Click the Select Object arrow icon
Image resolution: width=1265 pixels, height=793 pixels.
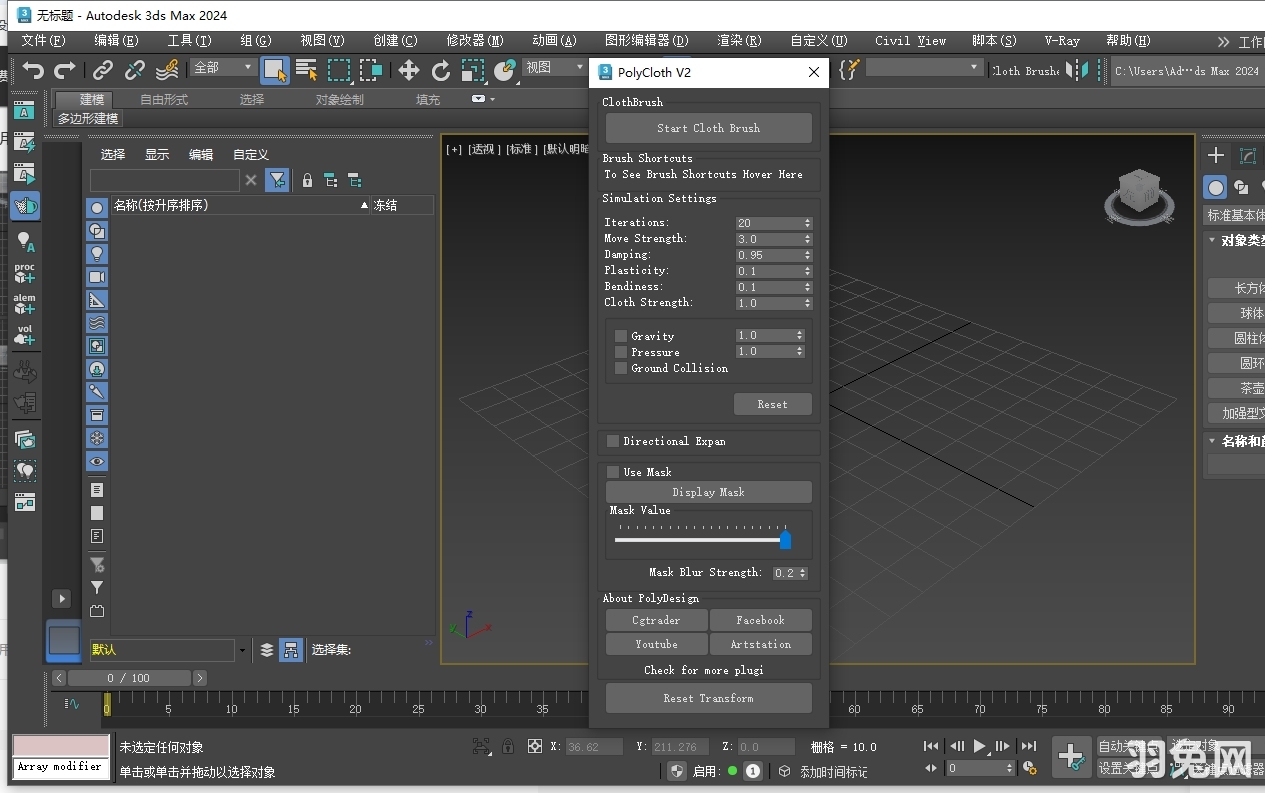click(274, 71)
